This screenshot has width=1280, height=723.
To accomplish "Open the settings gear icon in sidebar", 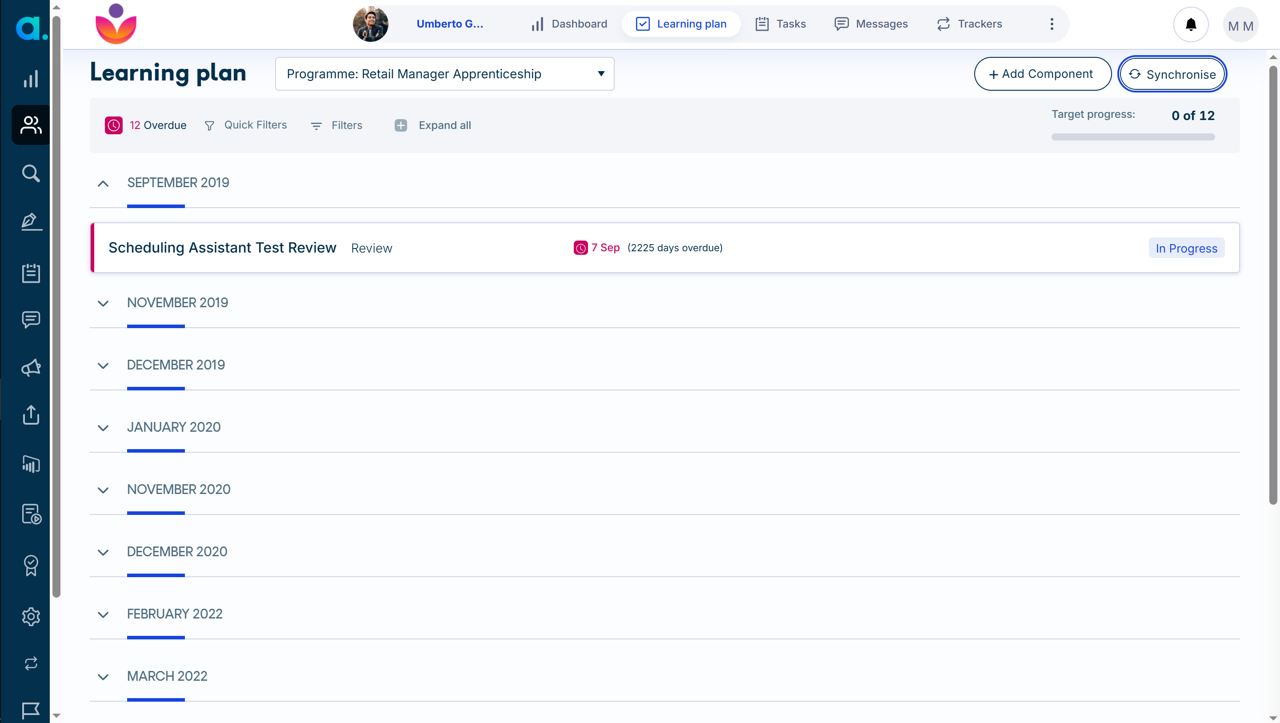I will 31,616.
